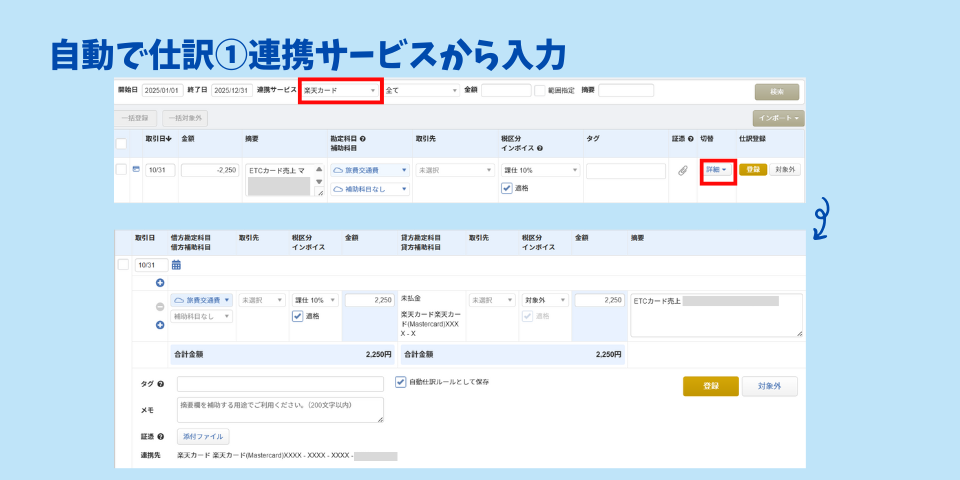Click the help icon next to タグ label
The image size is (960, 480).
click(161, 384)
